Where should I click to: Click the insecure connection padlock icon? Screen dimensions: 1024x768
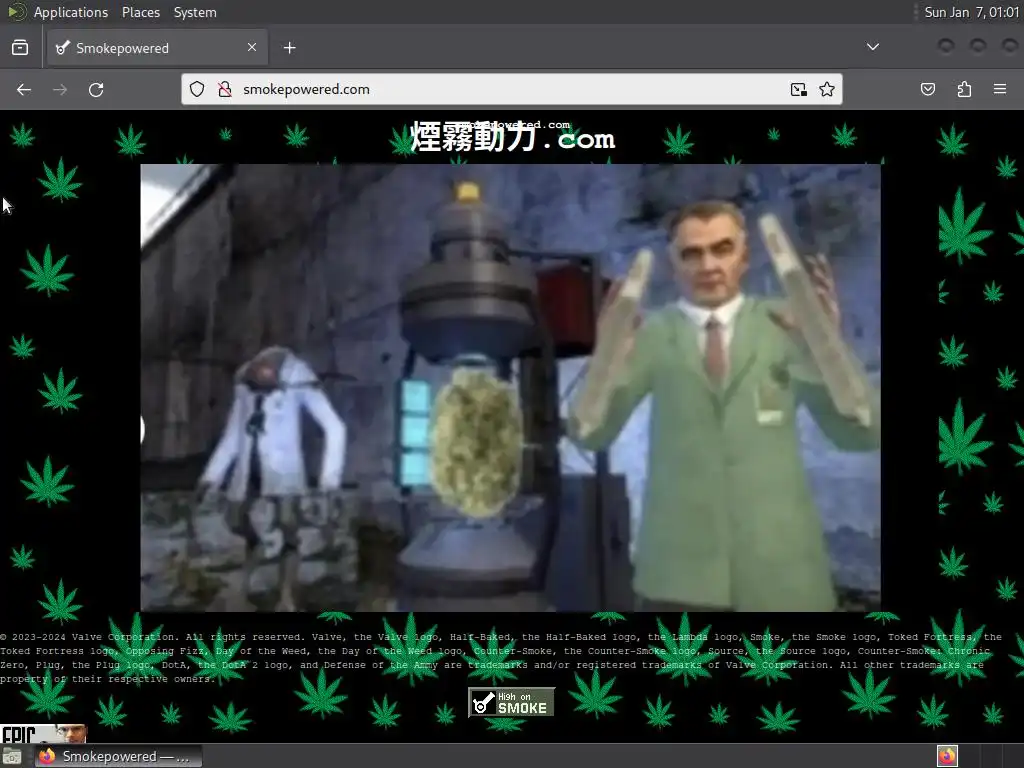pyautogui.click(x=225, y=89)
